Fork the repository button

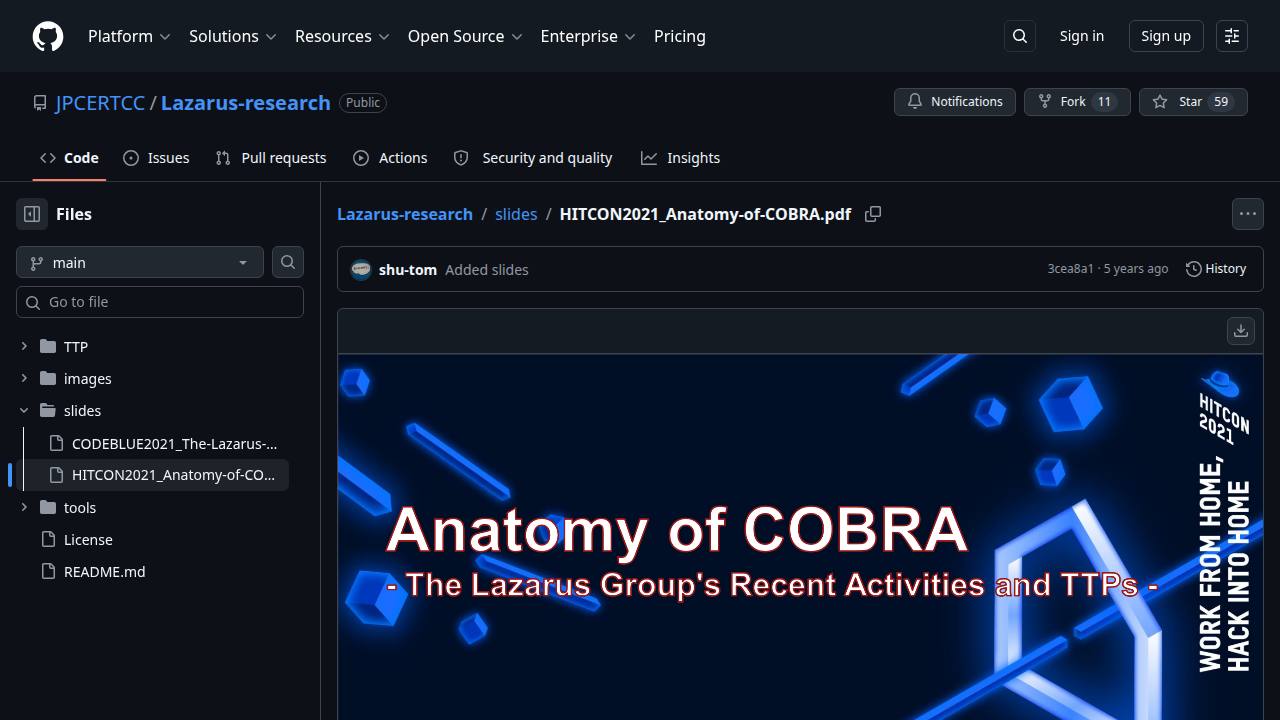1077,102
